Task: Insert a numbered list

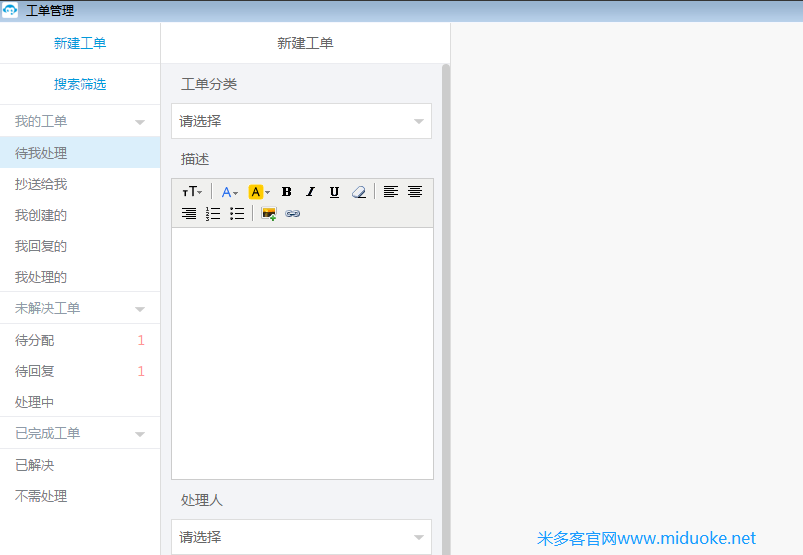Action: pyautogui.click(x=213, y=214)
